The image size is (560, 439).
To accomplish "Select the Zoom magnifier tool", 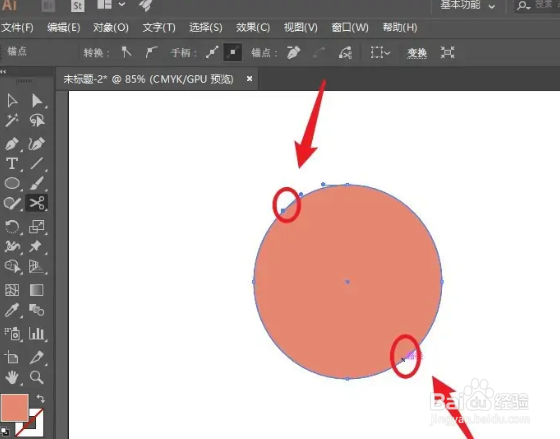I will tap(37, 377).
